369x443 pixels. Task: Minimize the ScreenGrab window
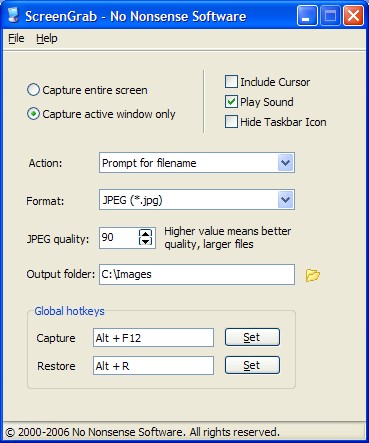click(x=307, y=16)
